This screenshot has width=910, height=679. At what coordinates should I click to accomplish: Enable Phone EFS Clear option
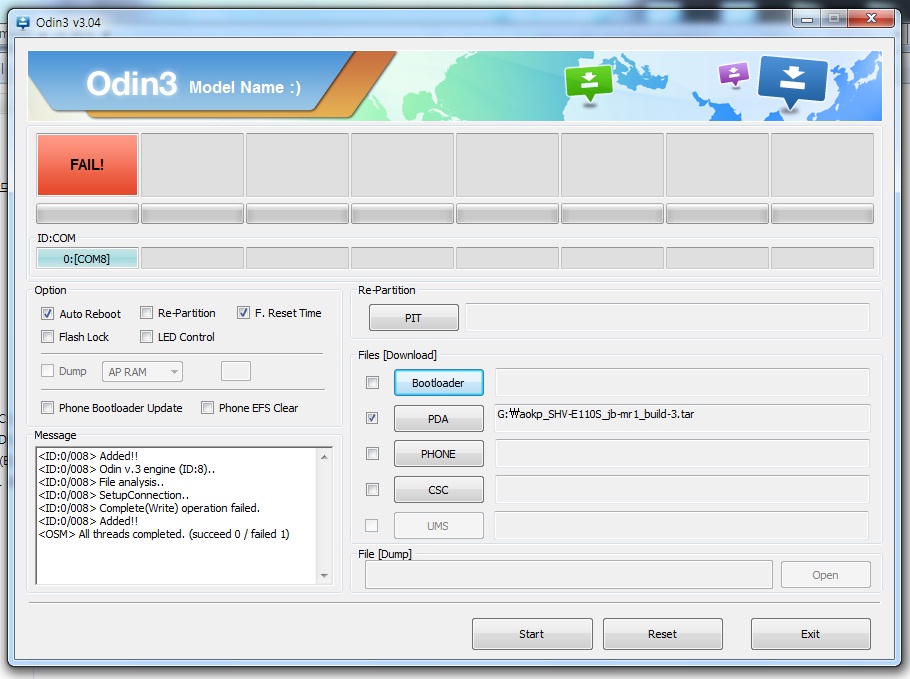207,408
